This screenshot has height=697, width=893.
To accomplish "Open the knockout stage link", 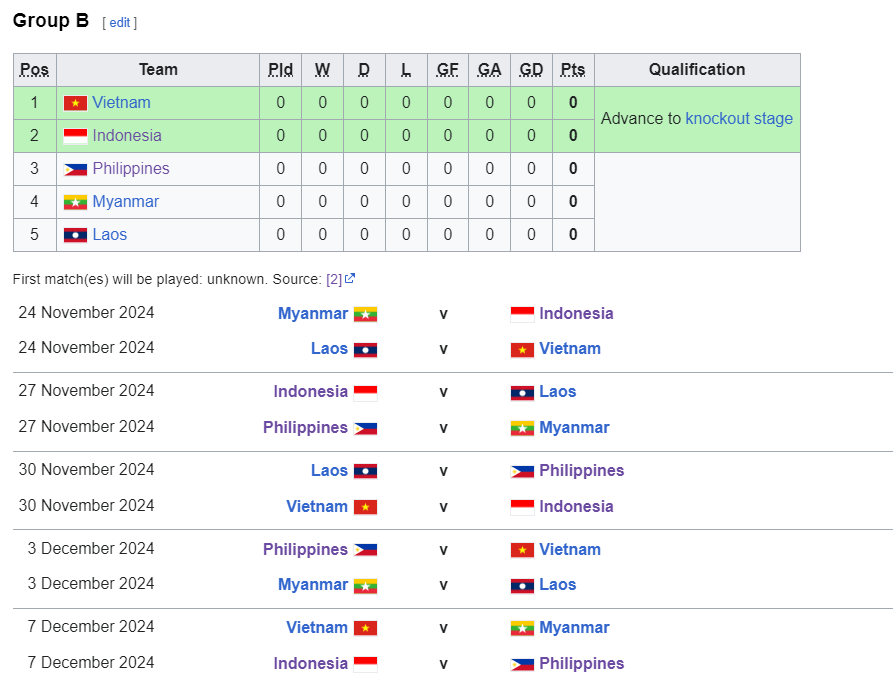I will click(739, 118).
